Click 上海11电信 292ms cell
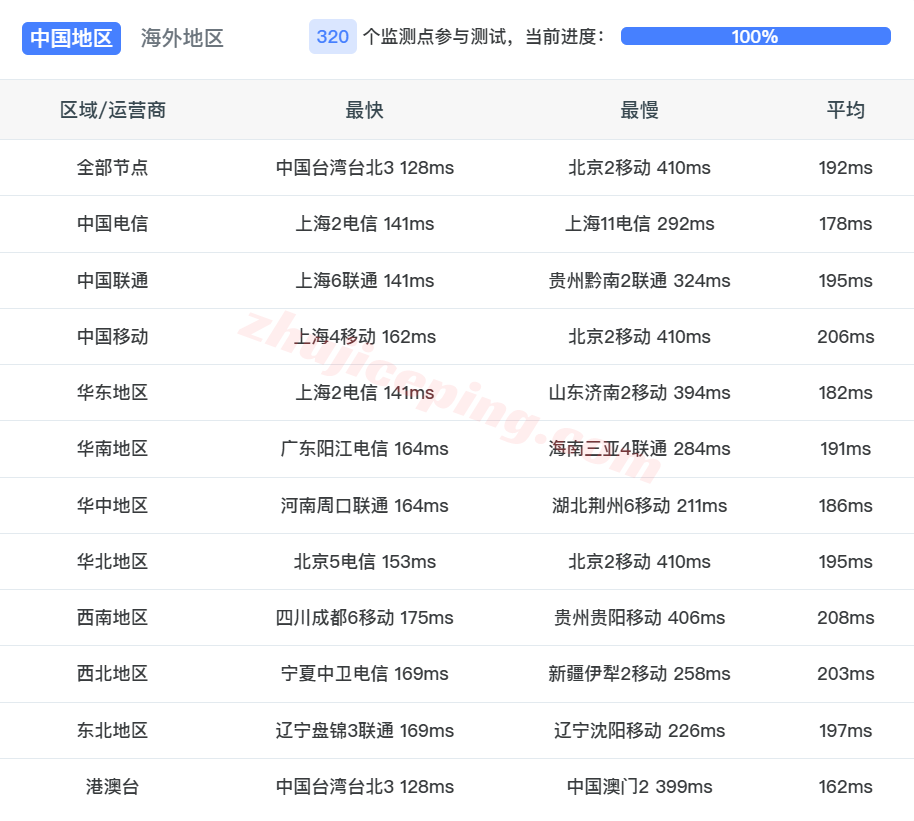This screenshot has width=914, height=821. coord(639,223)
